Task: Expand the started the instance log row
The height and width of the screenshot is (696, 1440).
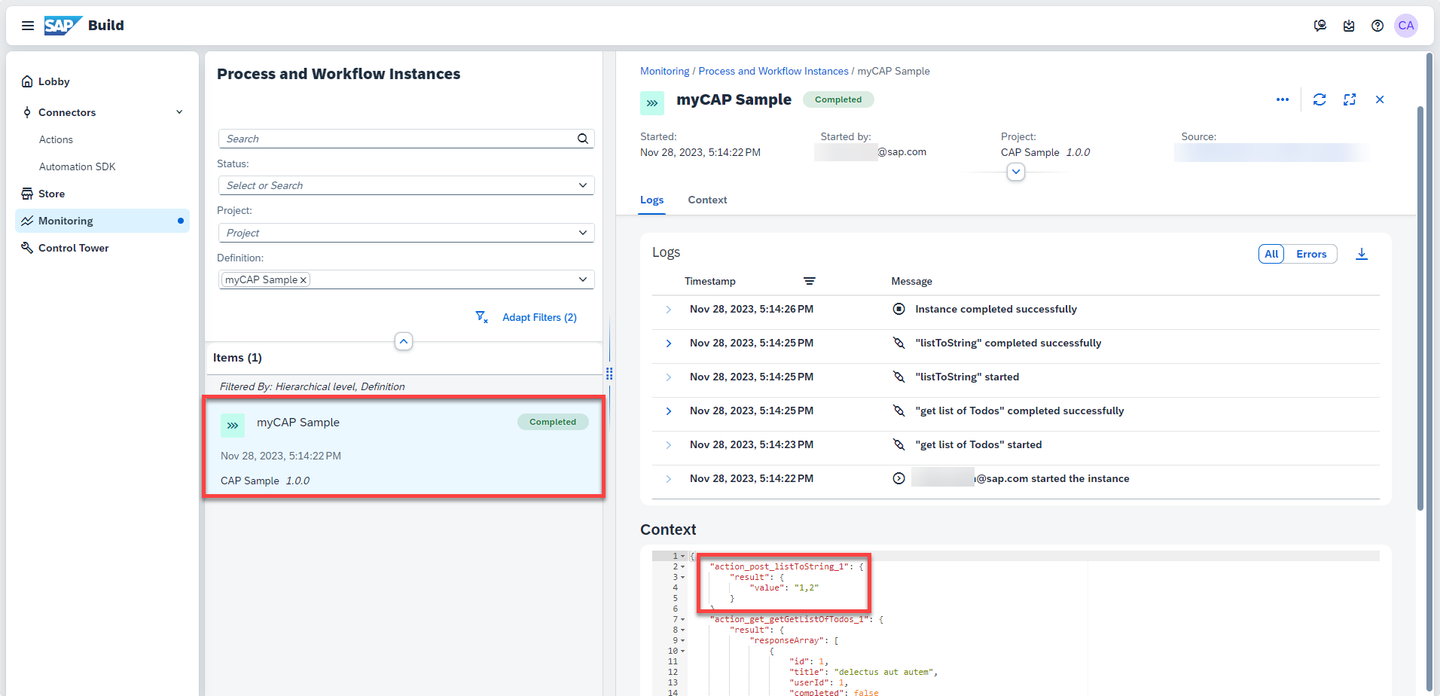Action: click(x=668, y=479)
